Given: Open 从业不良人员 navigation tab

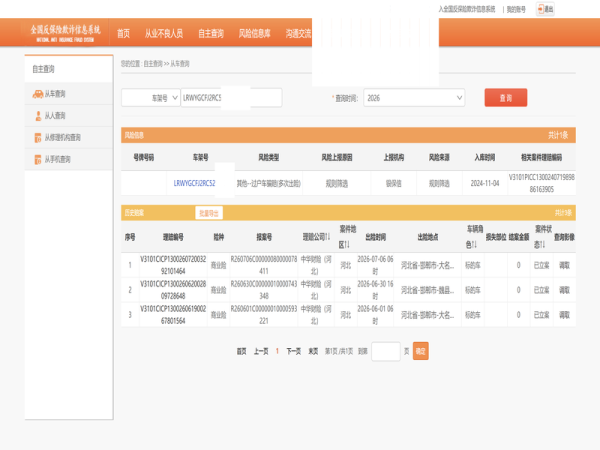Looking at the screenshot, I should click(x=164, y=34).
